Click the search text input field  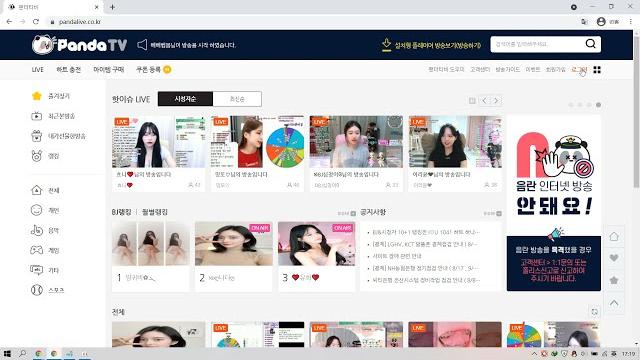(538, 44)
